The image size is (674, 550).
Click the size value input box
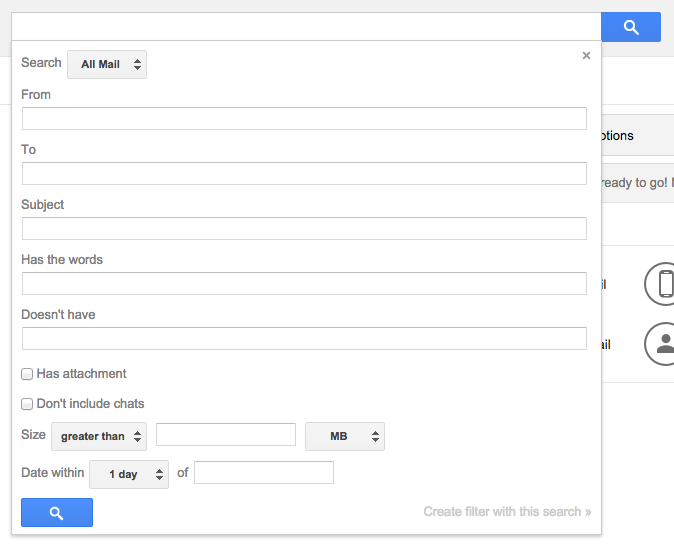click(226, 434)
